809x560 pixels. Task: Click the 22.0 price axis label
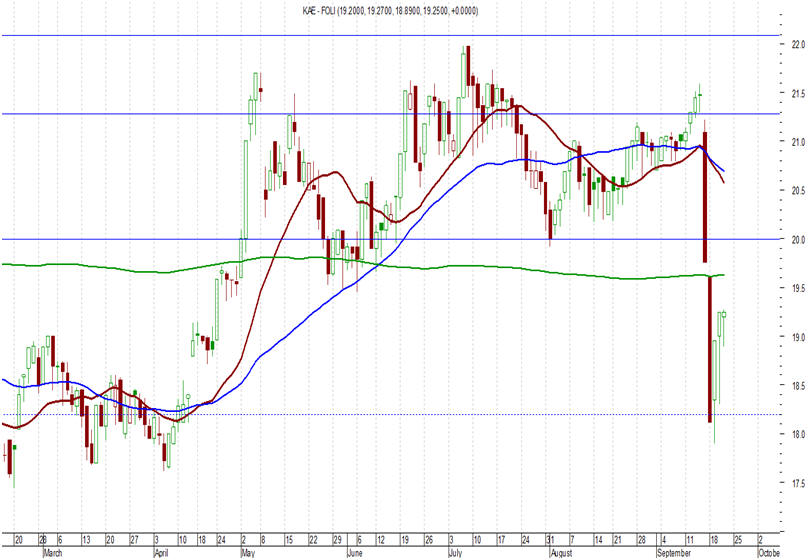(799, 44)
